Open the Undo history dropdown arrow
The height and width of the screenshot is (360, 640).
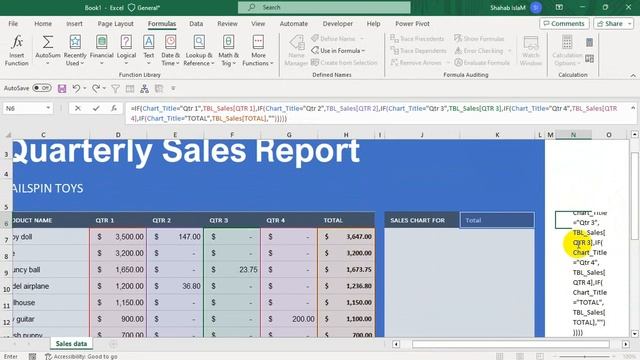pos(84,88)
